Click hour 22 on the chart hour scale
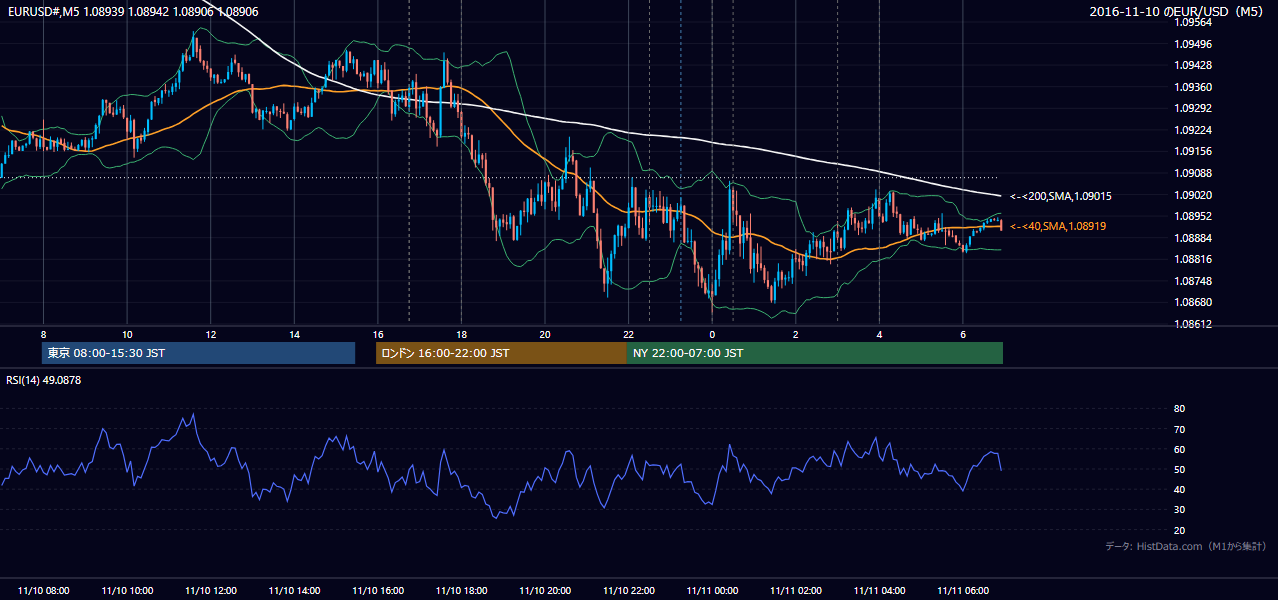The height and width of the screenshot is (600, 1278). click(629, 334)
